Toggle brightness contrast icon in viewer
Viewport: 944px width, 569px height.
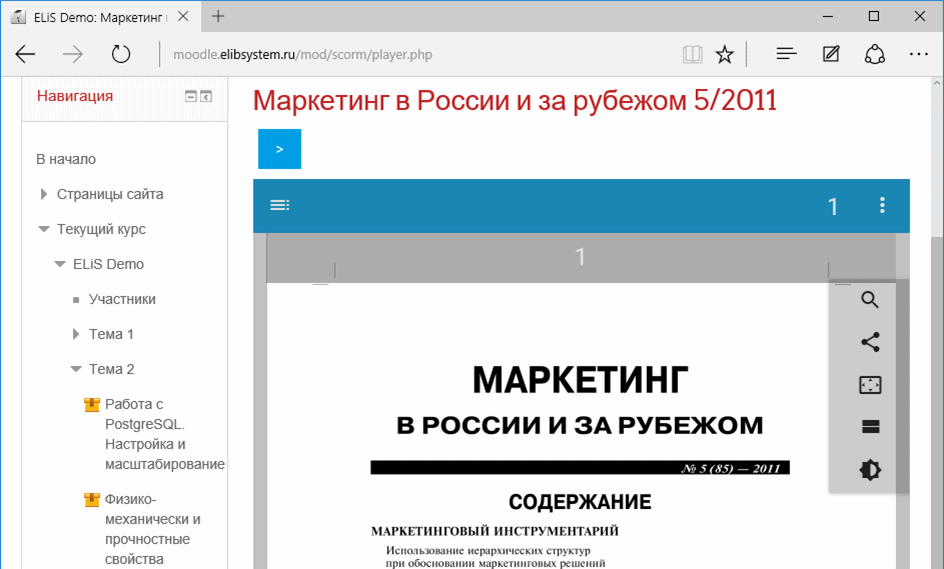click(x=869, y=470)
